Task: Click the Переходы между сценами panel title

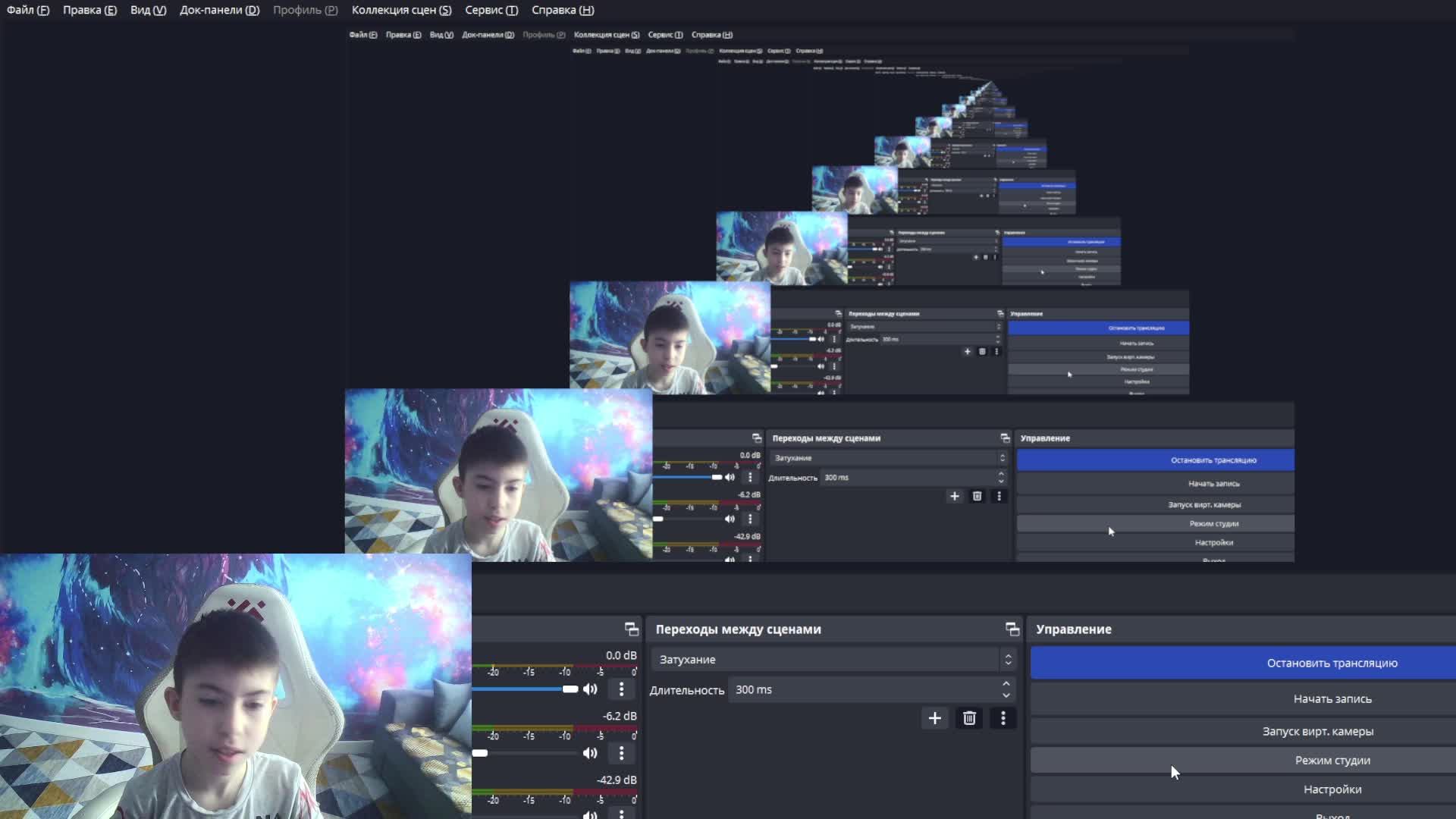Action: [738, 629]
